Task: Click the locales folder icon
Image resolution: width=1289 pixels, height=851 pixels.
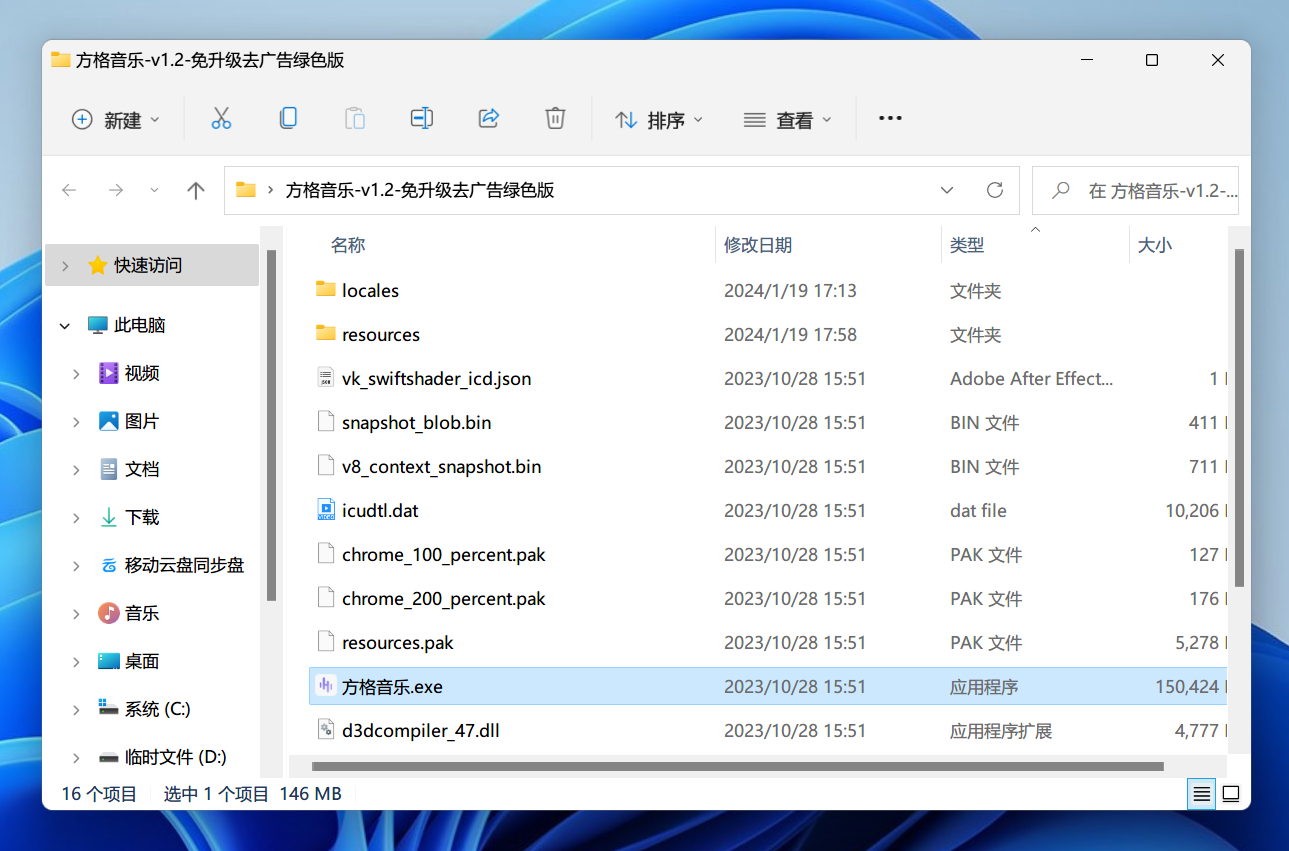Action: [325, 290]
